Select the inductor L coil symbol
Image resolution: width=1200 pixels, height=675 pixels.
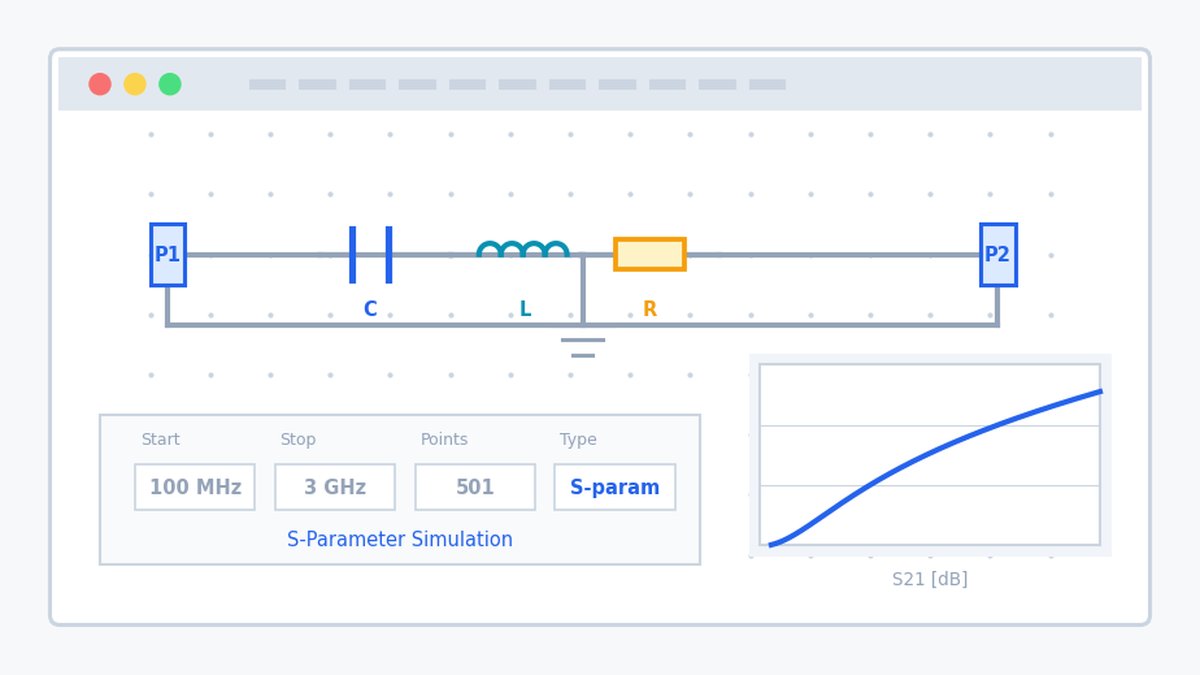(523, 249)
